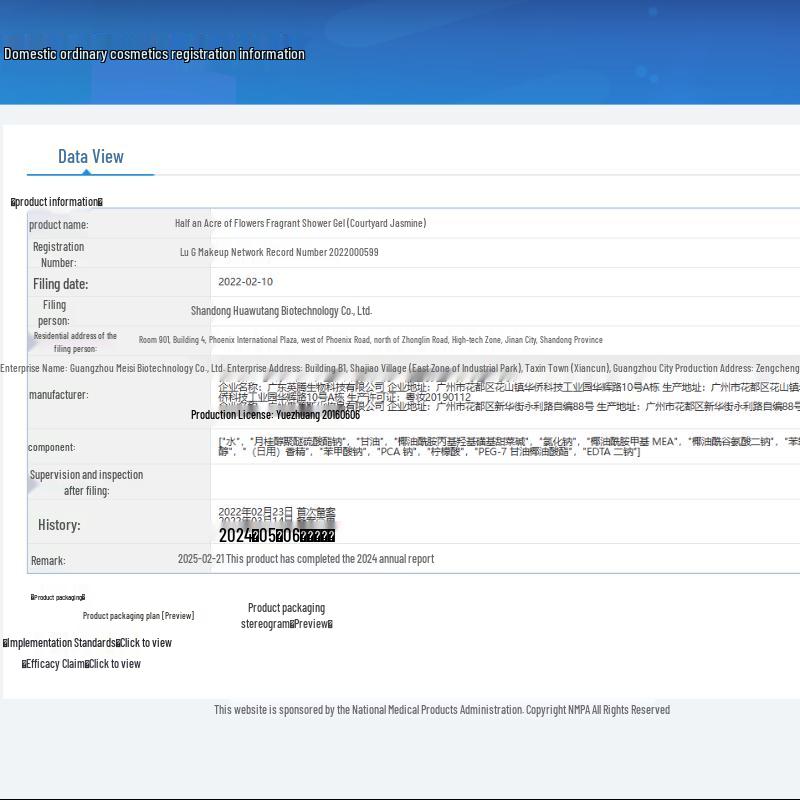Viewport: 800px width, 800px height.
Task: Open the Data View tab
Action: pos(91,157)
